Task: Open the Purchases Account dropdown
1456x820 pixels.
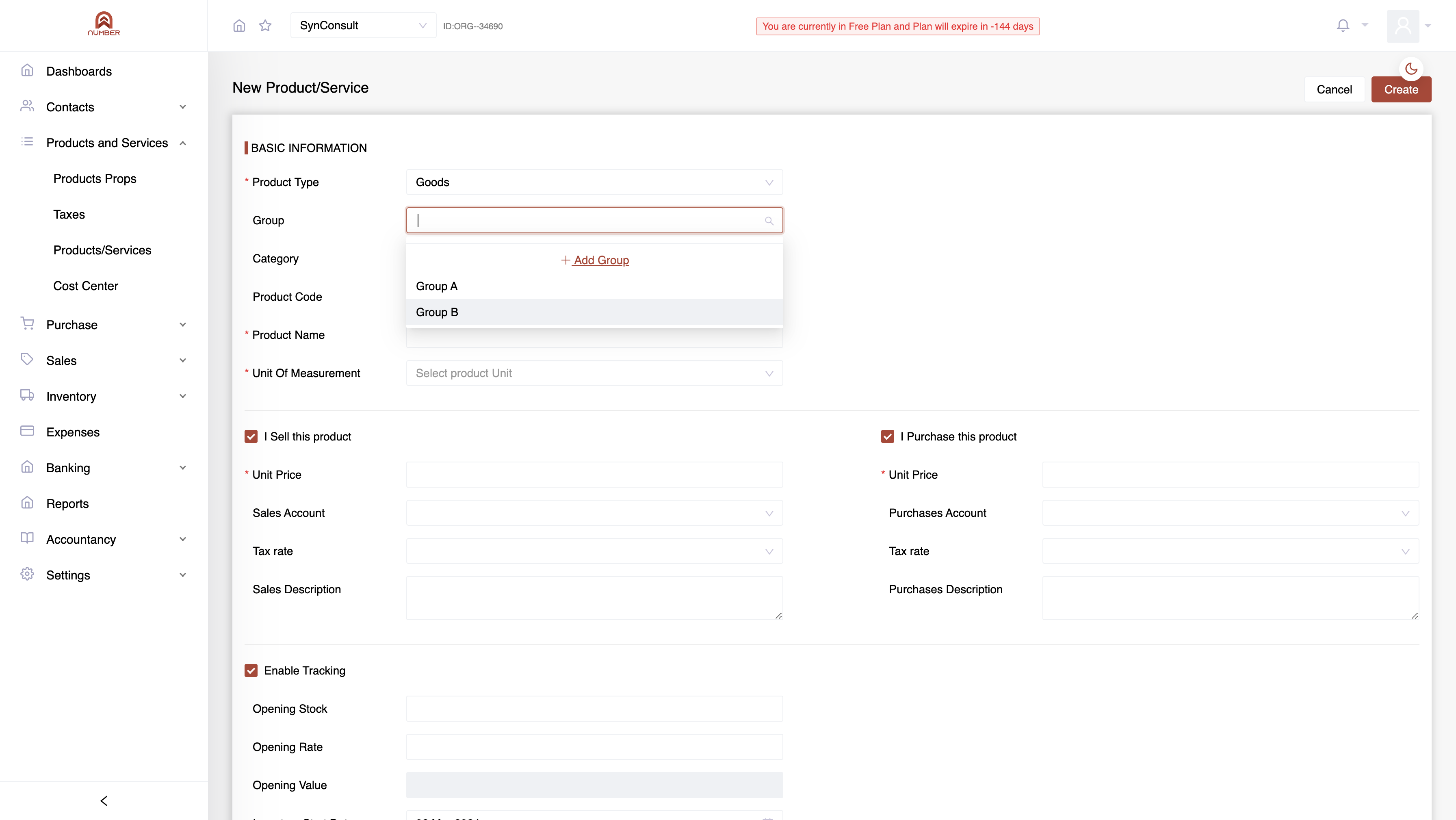Action: click(1231, 513)
